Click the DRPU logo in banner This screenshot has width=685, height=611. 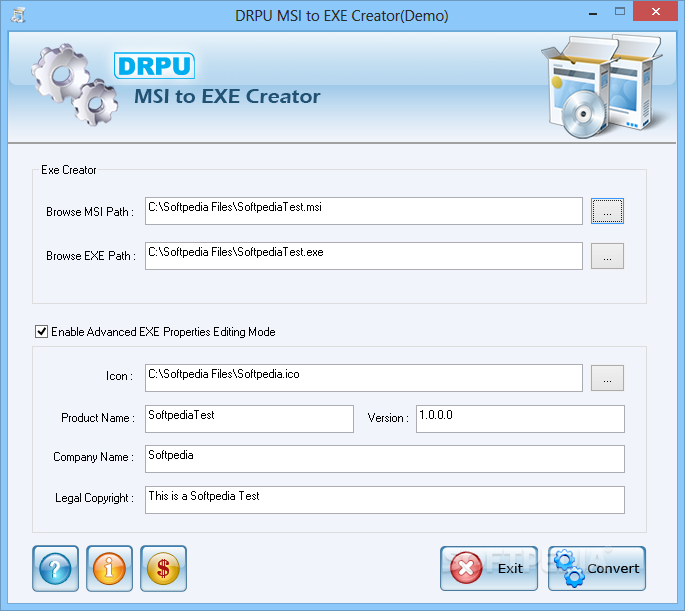tap(154, 66)
